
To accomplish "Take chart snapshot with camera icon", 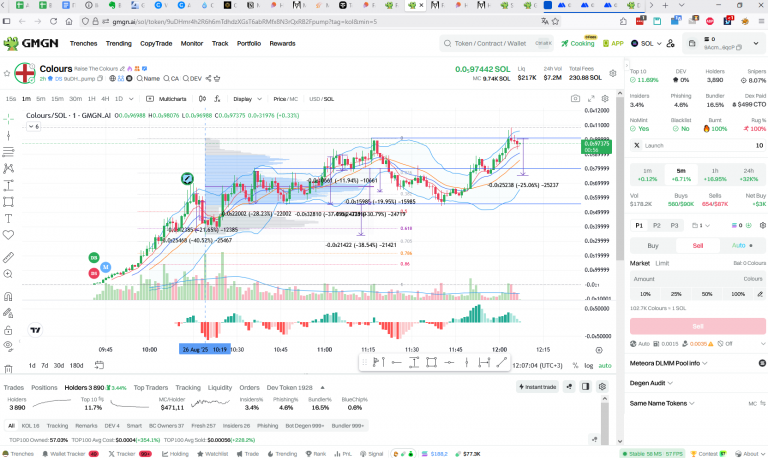I will pyautogui.click(x=576, y=99).
